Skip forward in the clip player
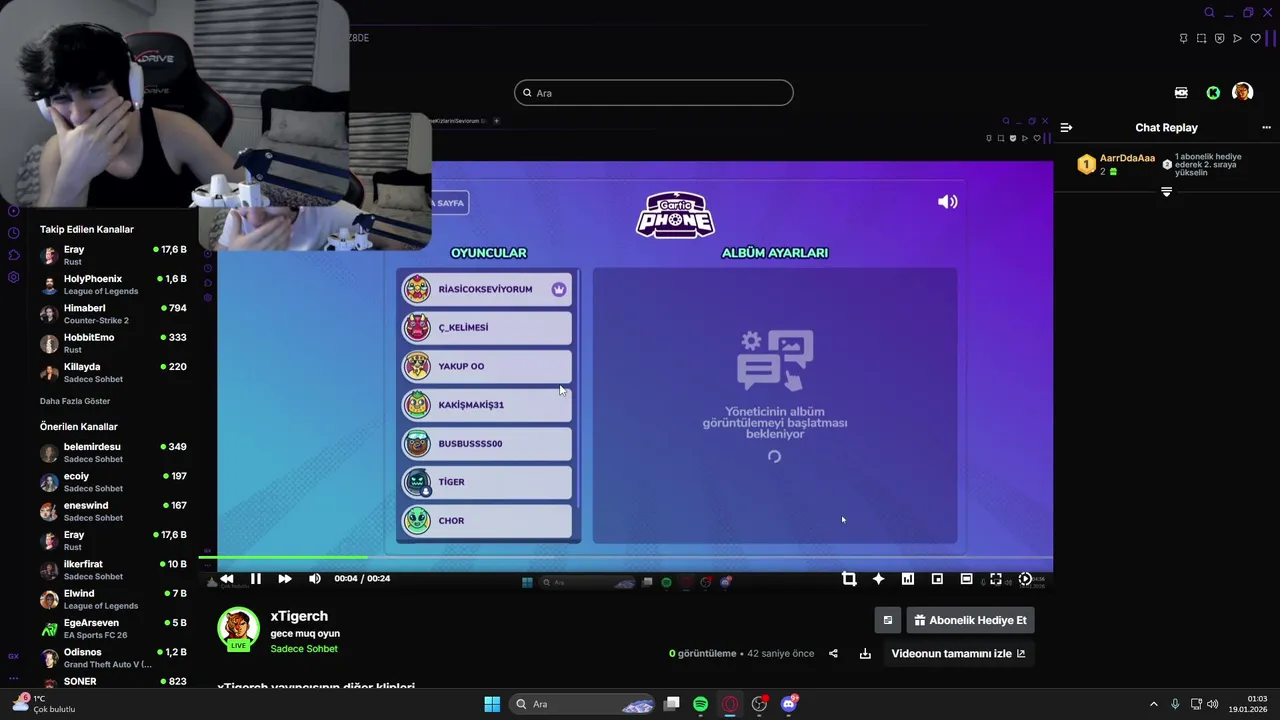Screen dimensions: 1280x720 (285, 579)
